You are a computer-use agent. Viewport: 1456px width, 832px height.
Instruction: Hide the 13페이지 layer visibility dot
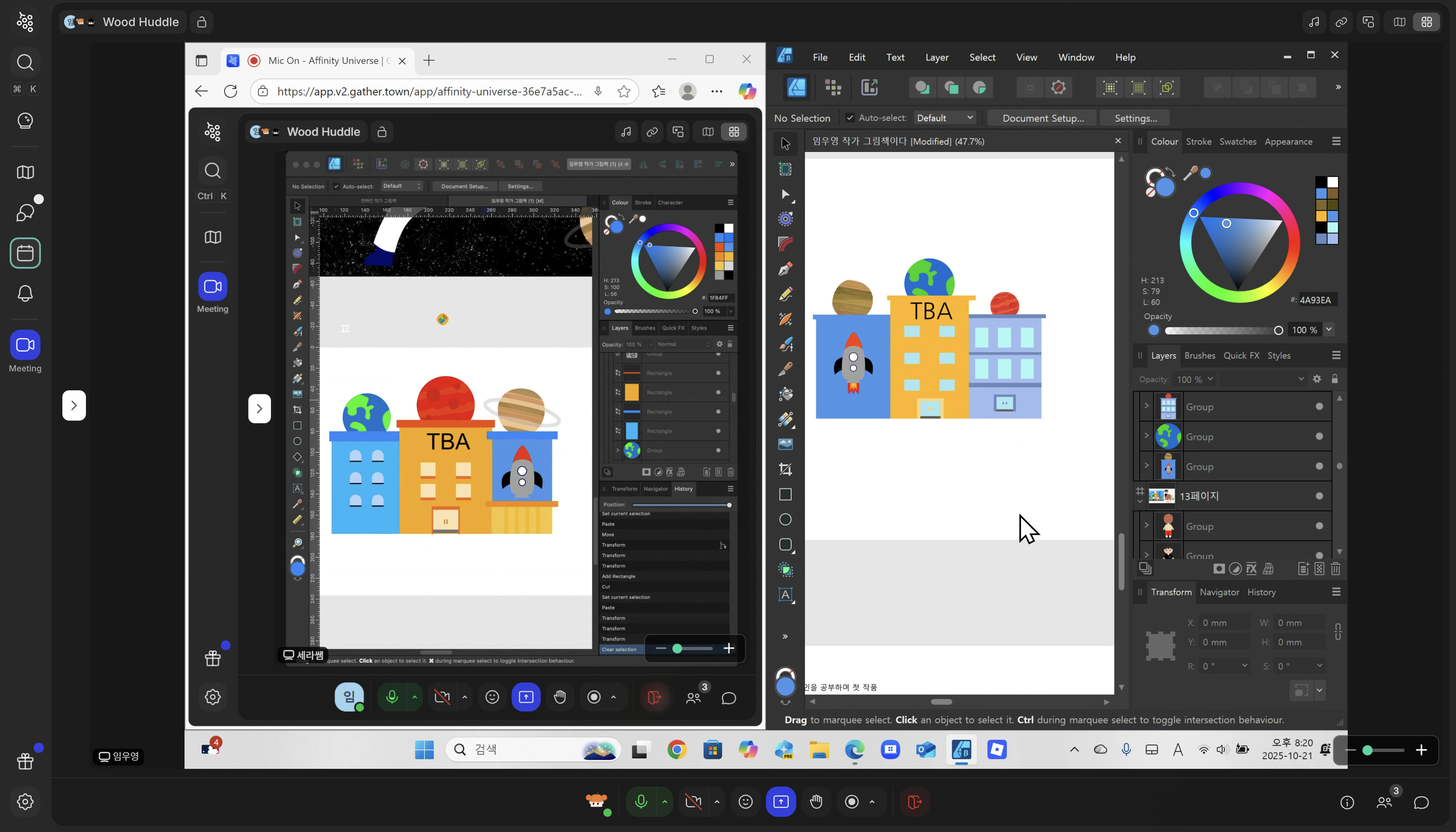1319,496
